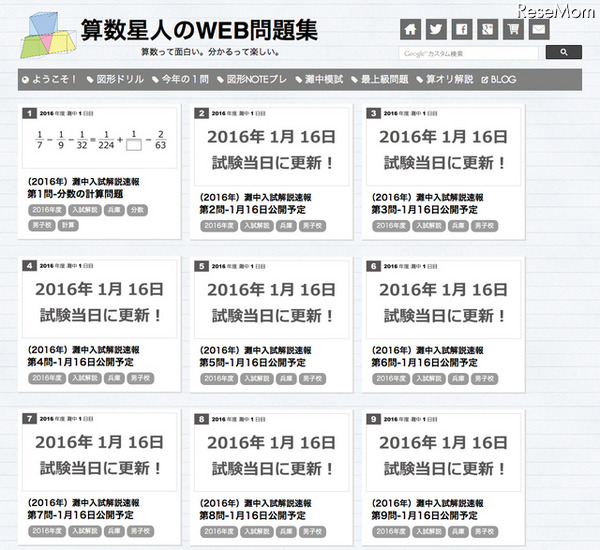Image resolution: width=600 pixels, height=550 pixels.
Task: Click the number 8 badge on card 8
Action: tap(201, 419)
